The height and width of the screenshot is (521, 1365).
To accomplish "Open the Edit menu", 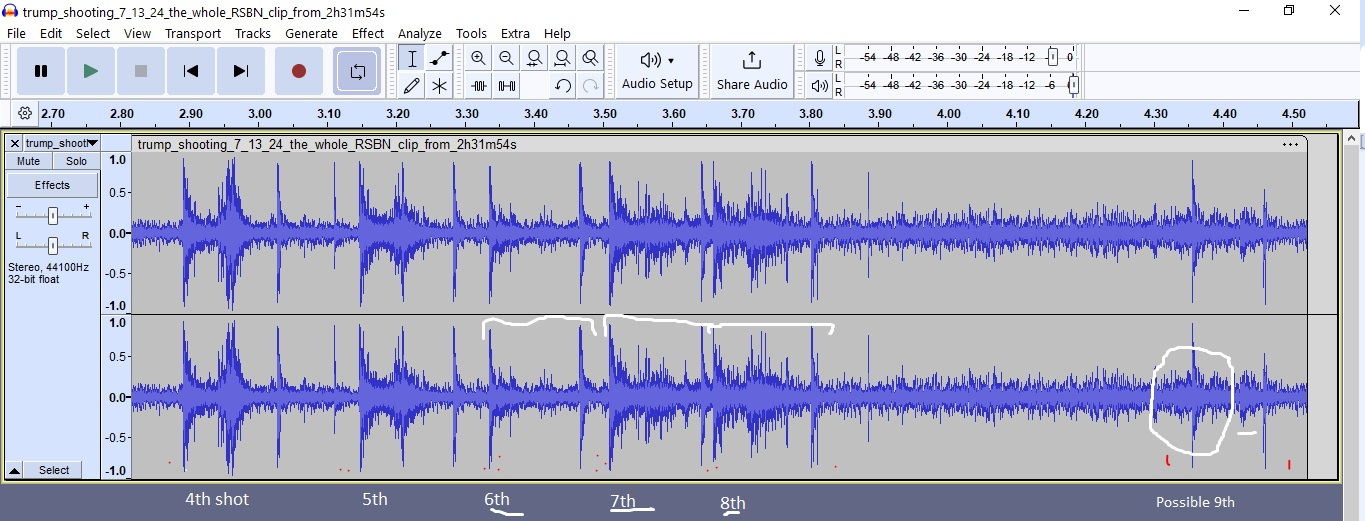I will pyautogui.click(x=51, y=33).
